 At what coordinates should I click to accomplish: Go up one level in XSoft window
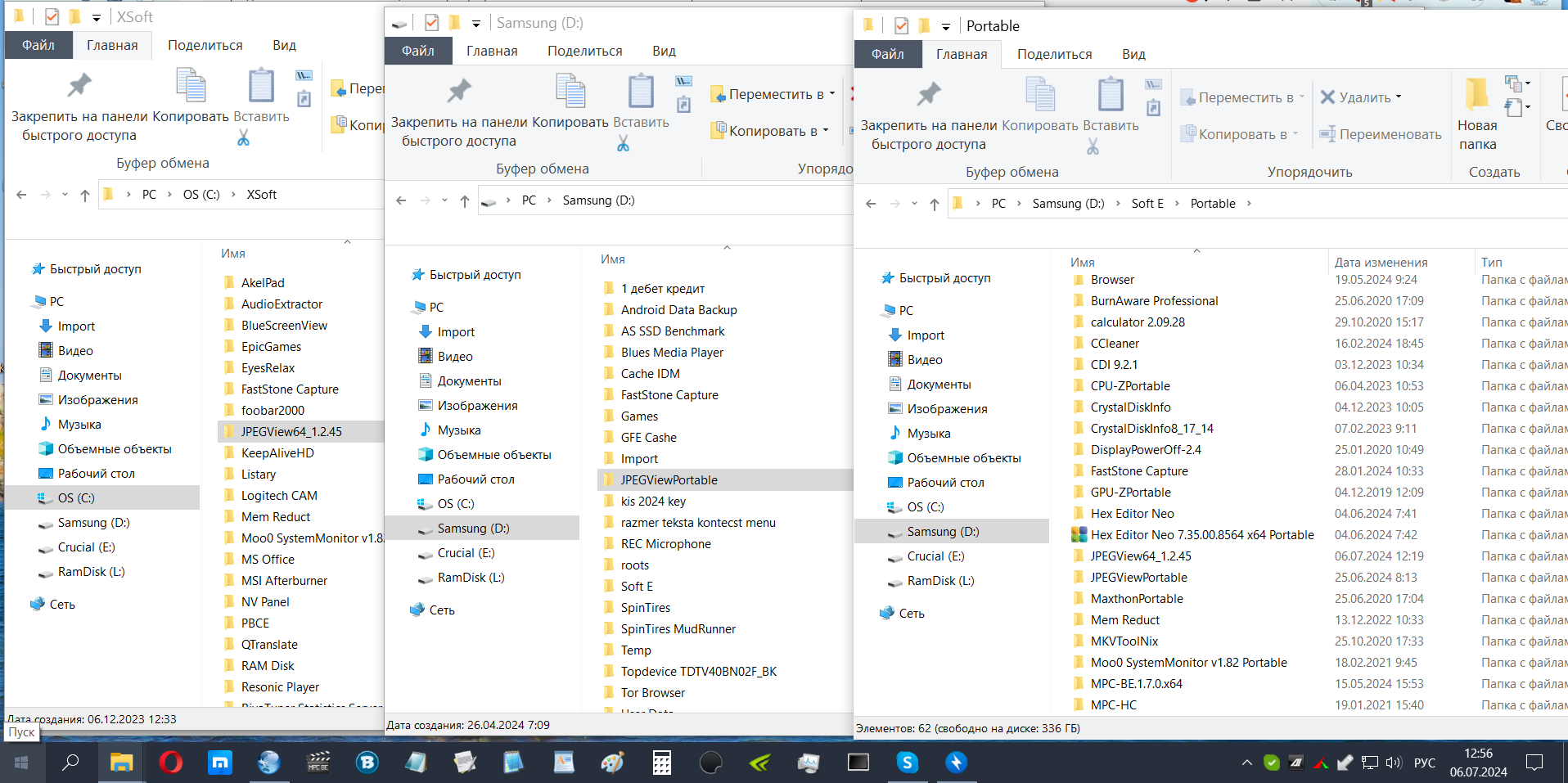click(x=85, y=195)
